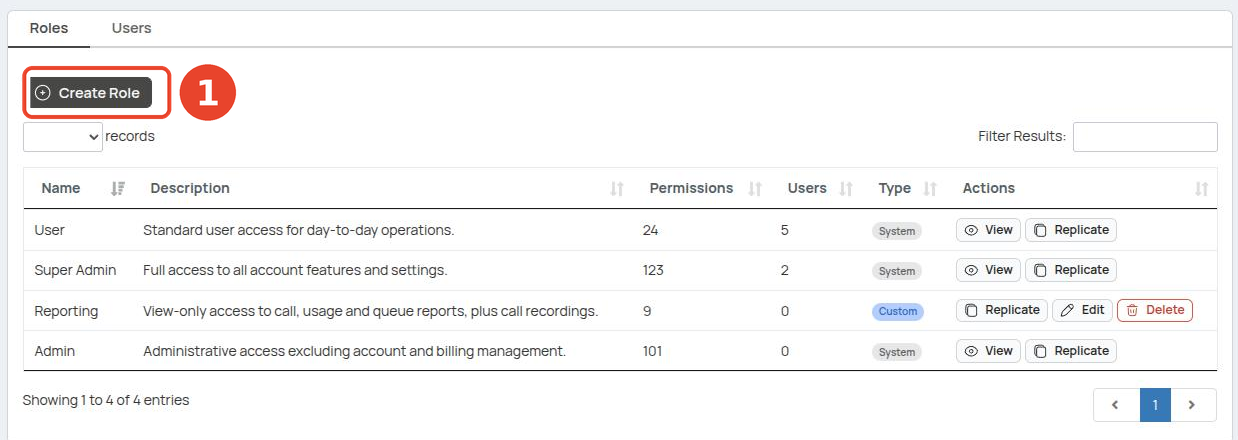
Task: Switch to the Users tab
Action: (x=131, y=28)
